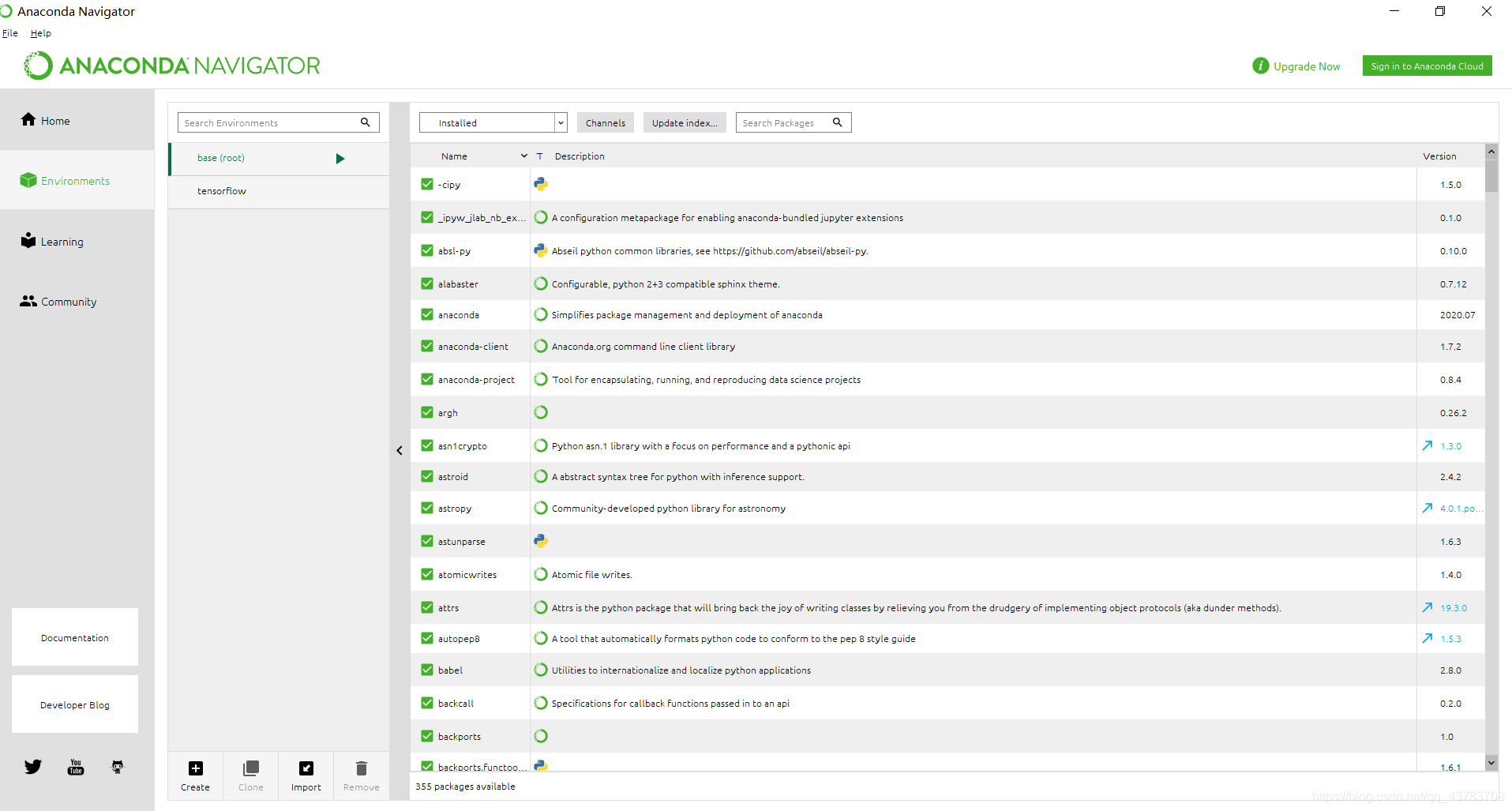Image resolution: width=1512 pixels, height=811 pixels.
Task: Open the Twitter social icon
Action: pos(33,767)
